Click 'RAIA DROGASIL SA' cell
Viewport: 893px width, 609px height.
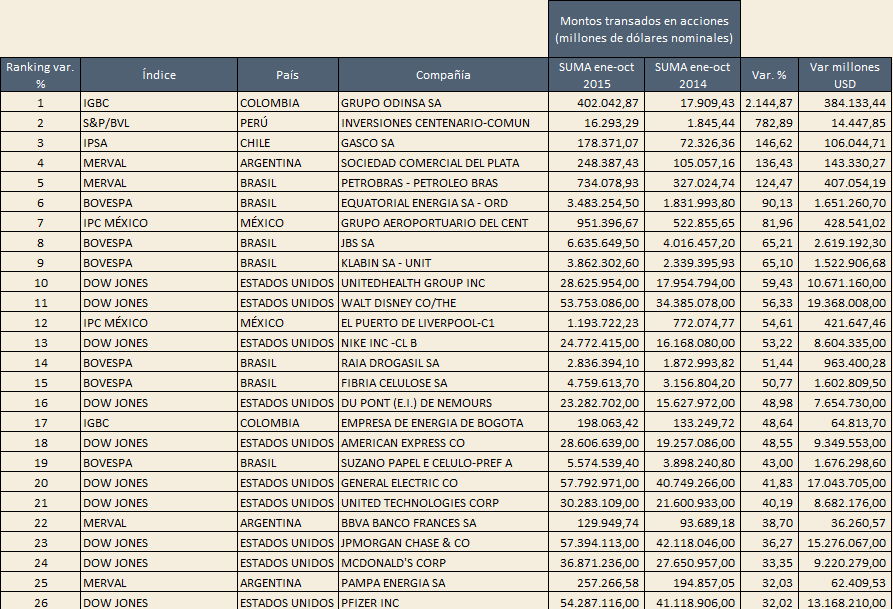pyautogui.click(x=443, y=362)
